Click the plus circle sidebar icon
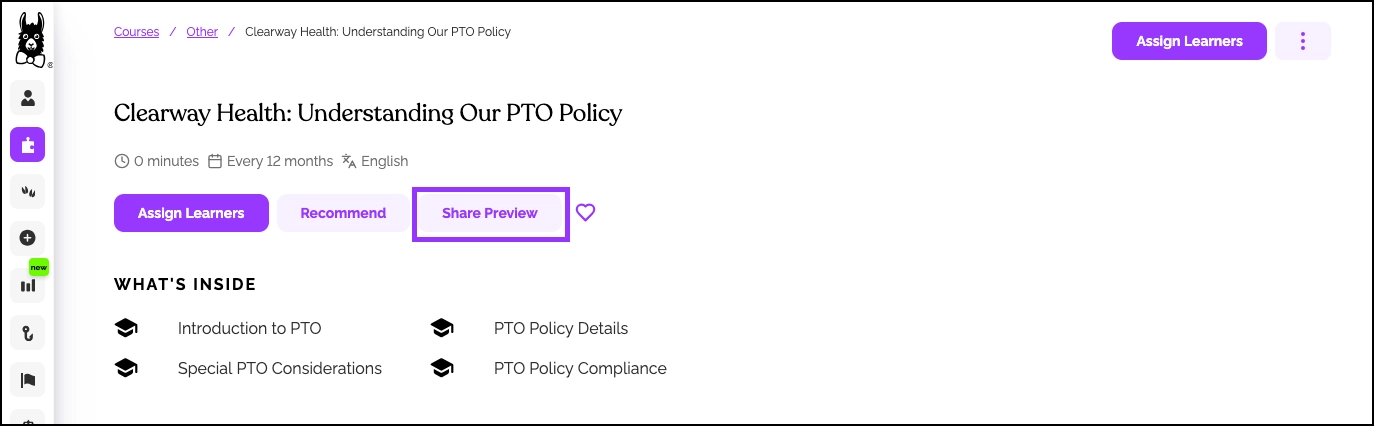 28,238
